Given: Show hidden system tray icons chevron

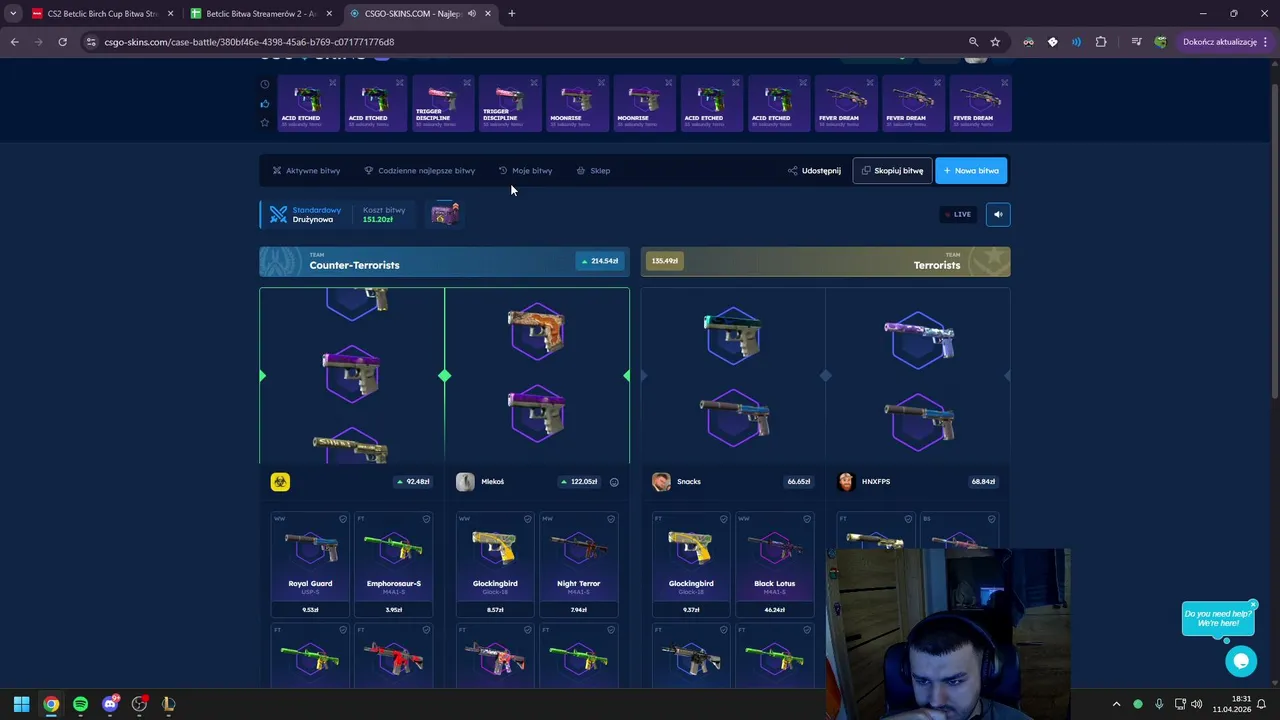Looking at the screenshot, I should tap(1116, 704).
